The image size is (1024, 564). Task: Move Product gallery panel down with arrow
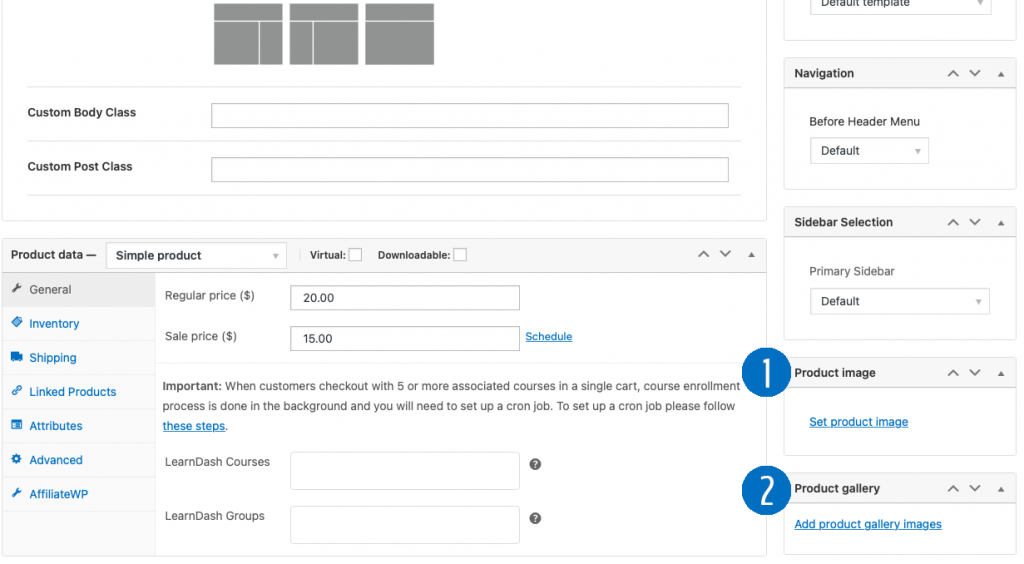pyautogui.click(x=975, y=489)
